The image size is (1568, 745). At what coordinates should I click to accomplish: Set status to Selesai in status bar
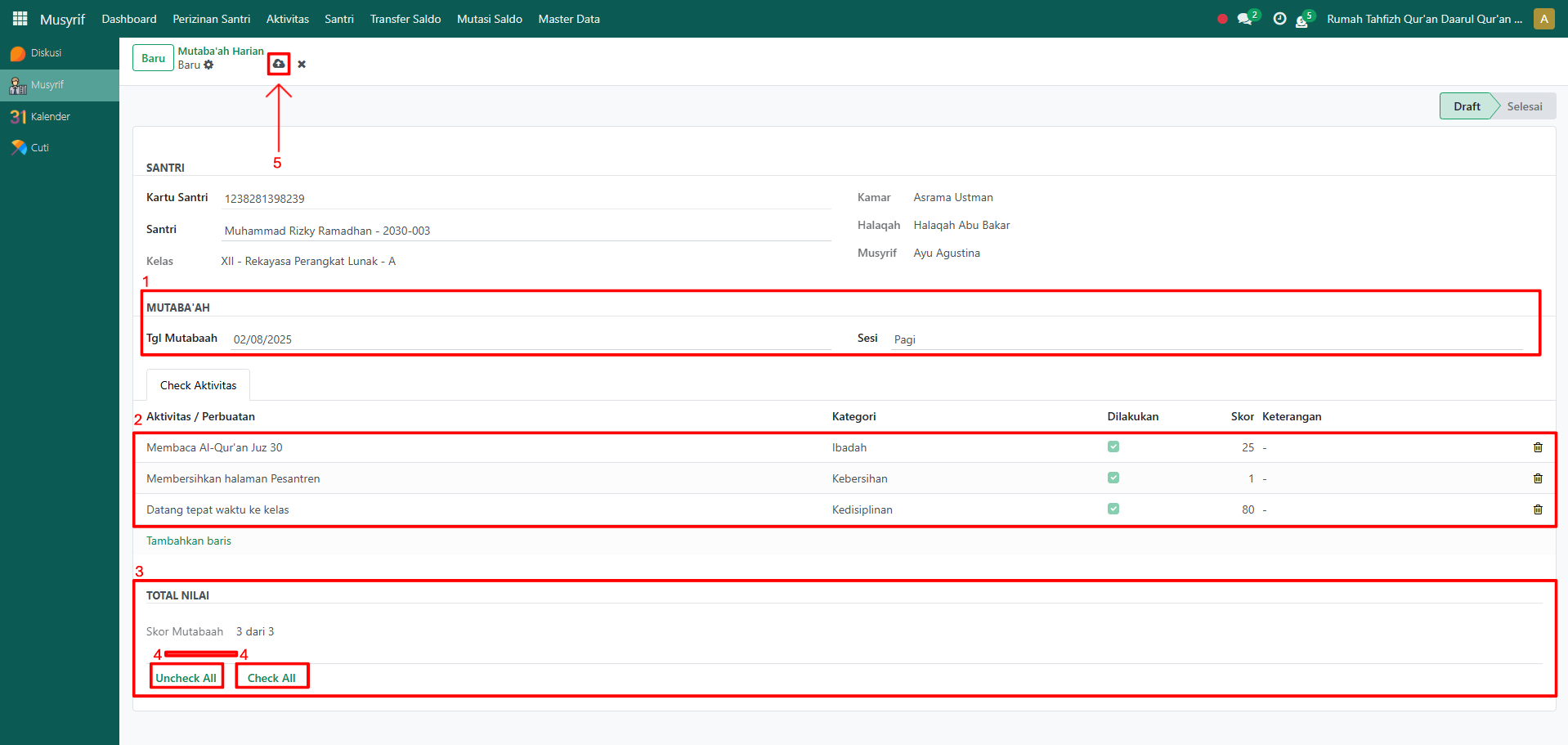pos(1524,106)
